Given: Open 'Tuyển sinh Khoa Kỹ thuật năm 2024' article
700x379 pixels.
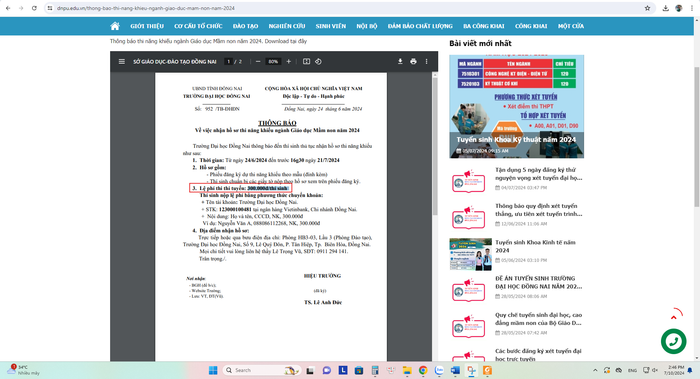Looking at the screenshot, I should (x=516, y=140).
